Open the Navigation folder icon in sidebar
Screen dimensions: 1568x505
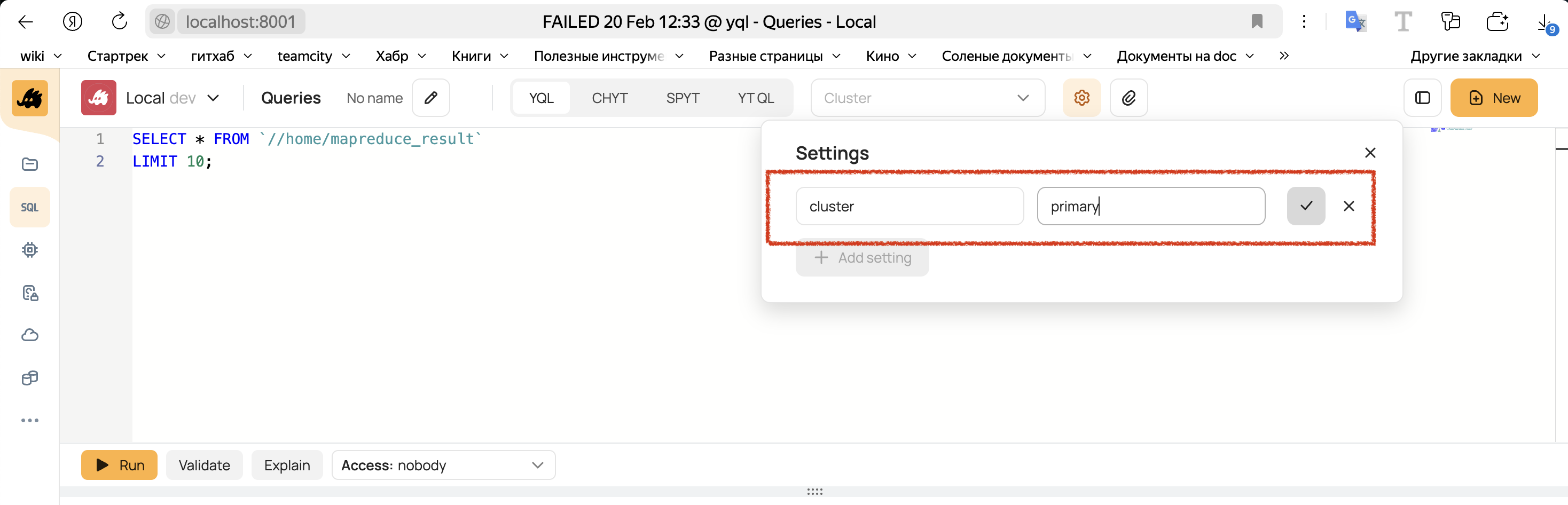(29, 164)
